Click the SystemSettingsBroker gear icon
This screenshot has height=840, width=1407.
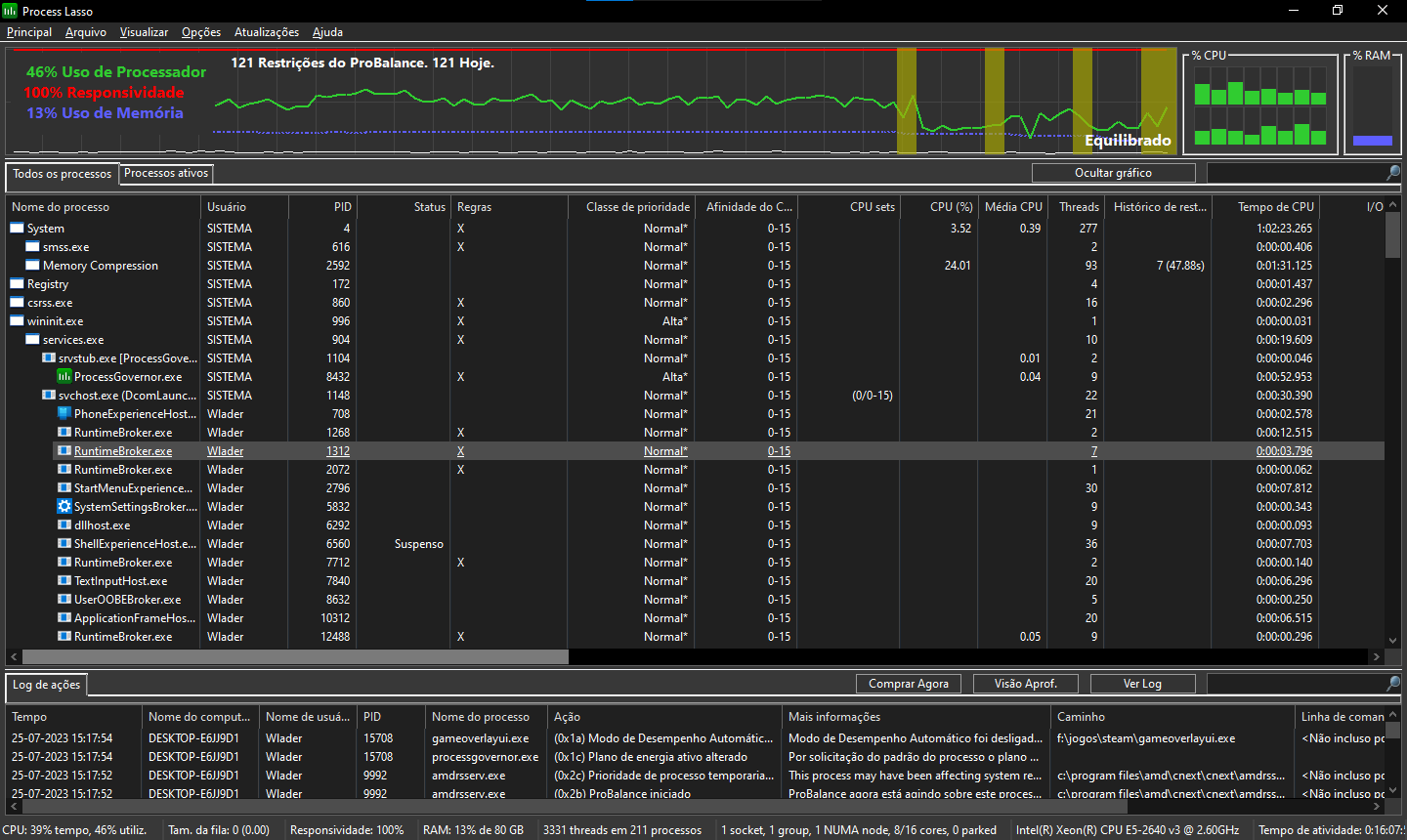(64, 506)
